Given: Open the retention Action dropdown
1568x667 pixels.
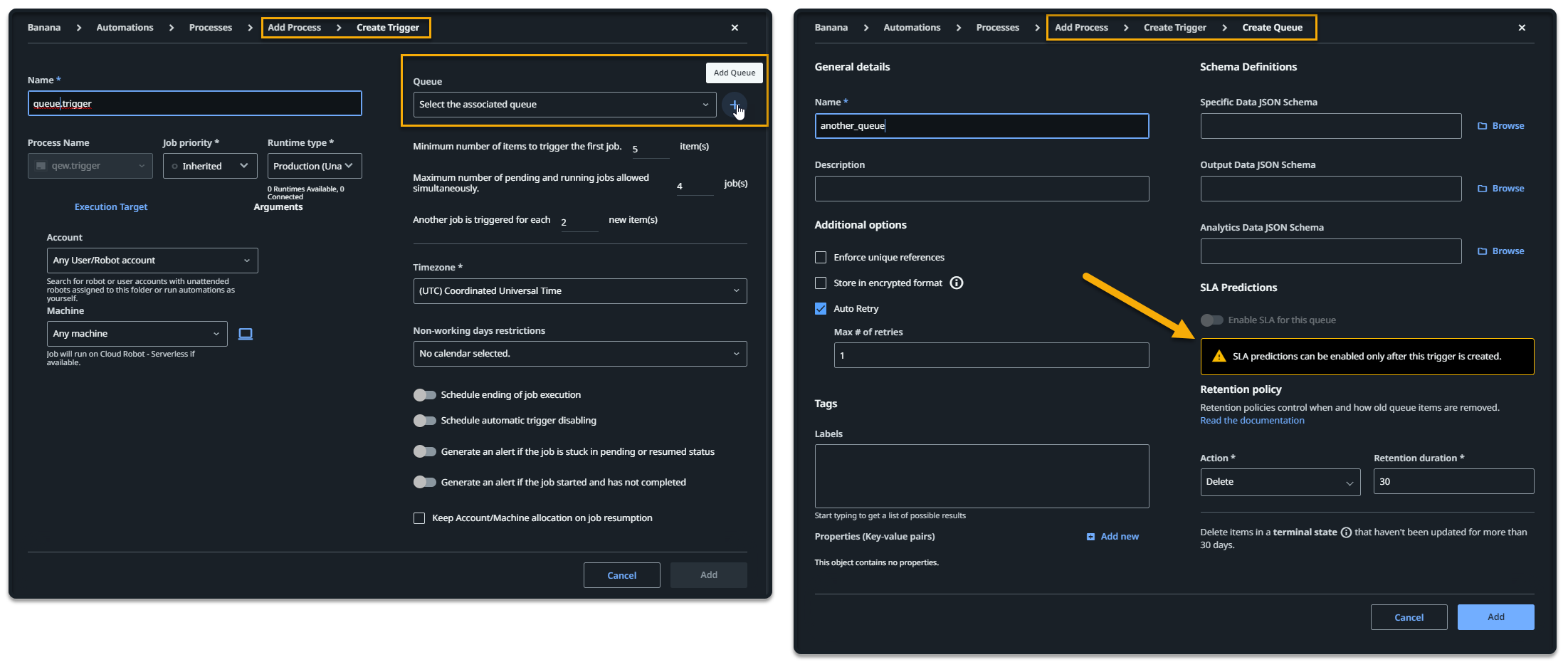Looking at the screenshot, I should (x=1280, y=482).
